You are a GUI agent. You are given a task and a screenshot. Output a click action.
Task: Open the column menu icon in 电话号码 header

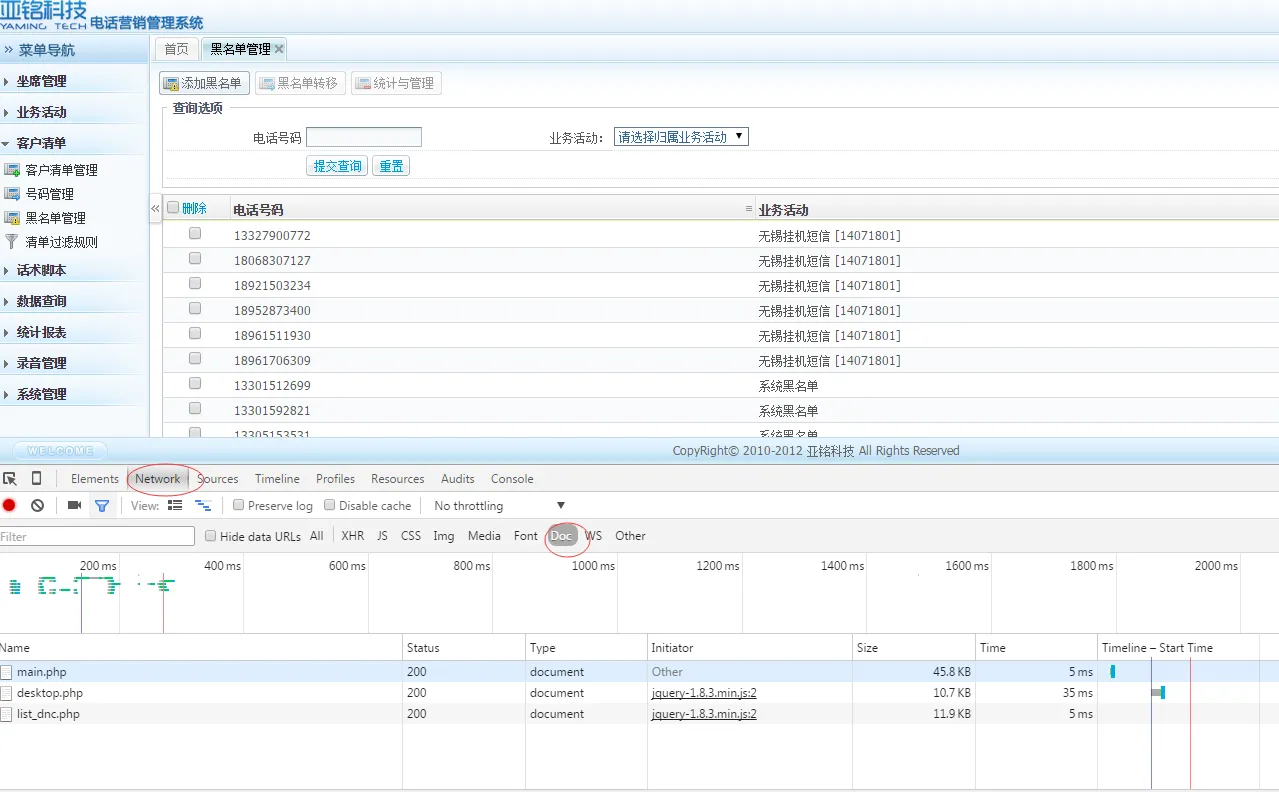click(749, 209)
